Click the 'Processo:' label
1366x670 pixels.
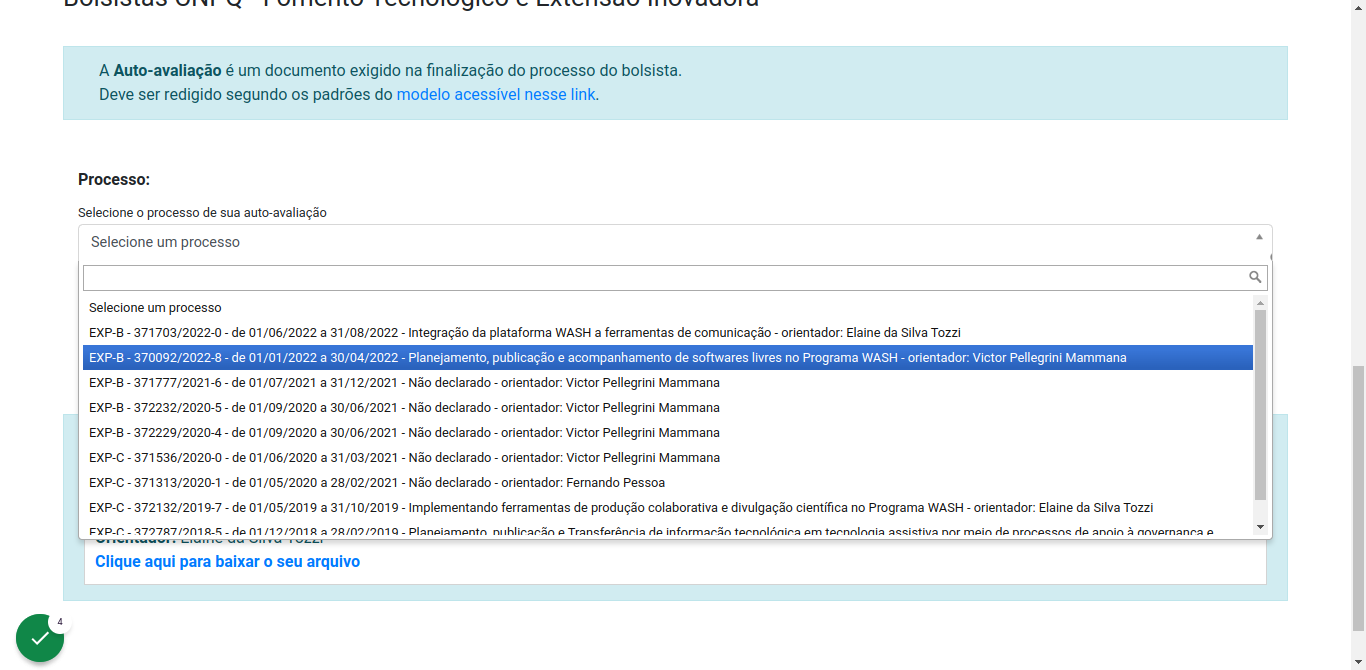point(114,179)
